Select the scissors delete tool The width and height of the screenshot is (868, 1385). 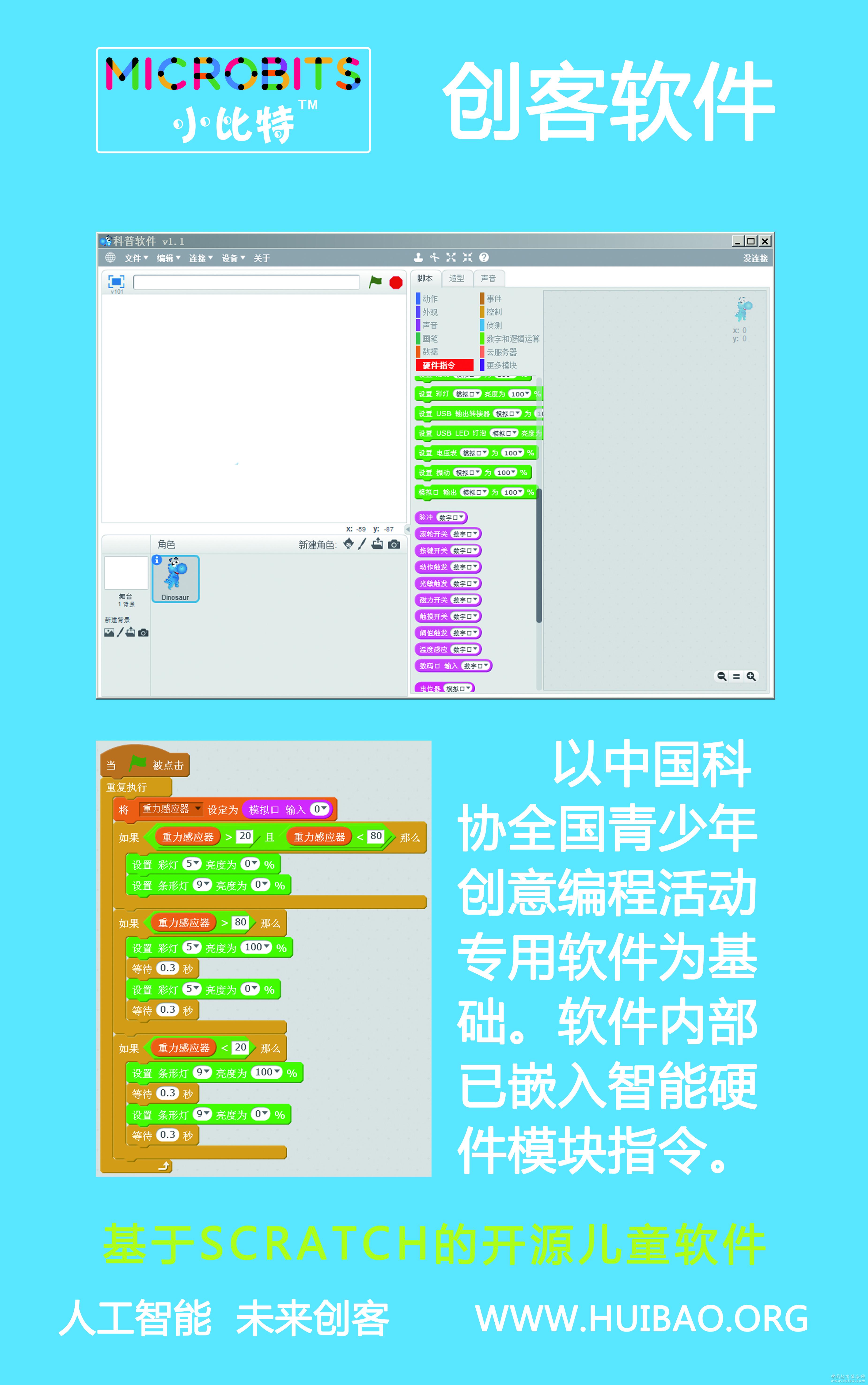point(435,258)
